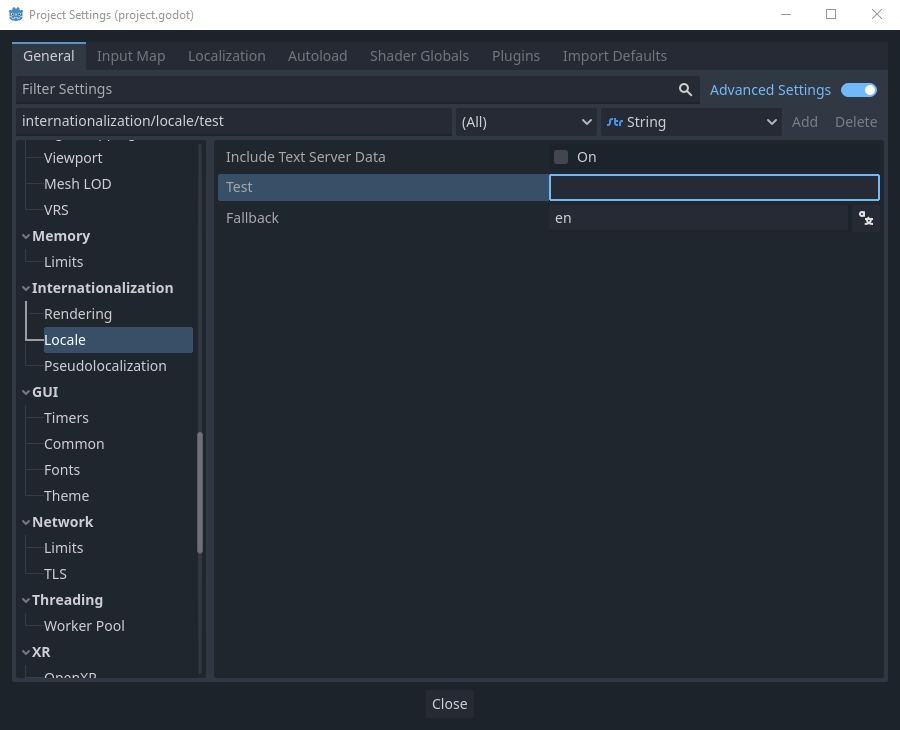Select Pseudolocalization in the settings tree
This screenshot has width=900, height=730.
(x=105, y=366)
